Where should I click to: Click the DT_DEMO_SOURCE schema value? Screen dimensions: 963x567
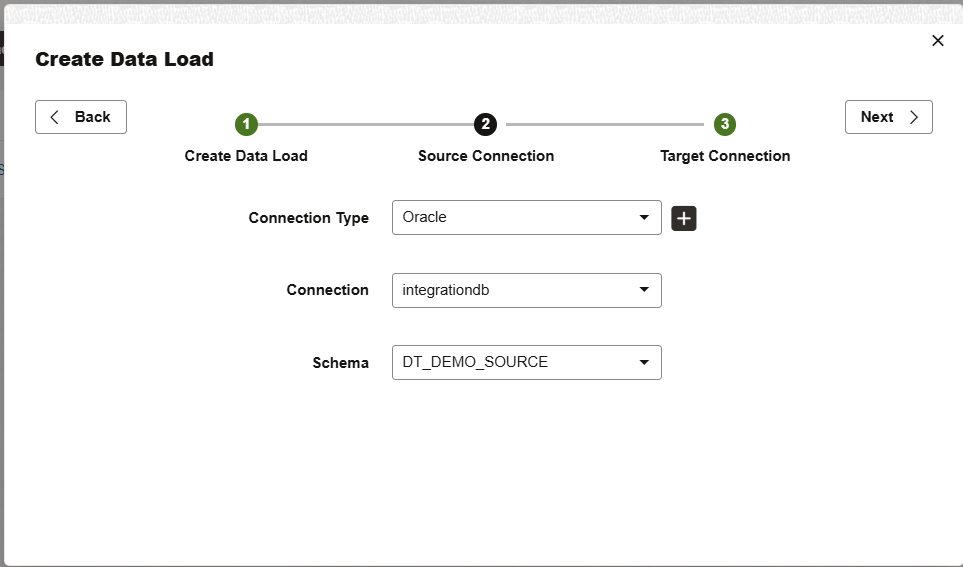pos(475,362)
